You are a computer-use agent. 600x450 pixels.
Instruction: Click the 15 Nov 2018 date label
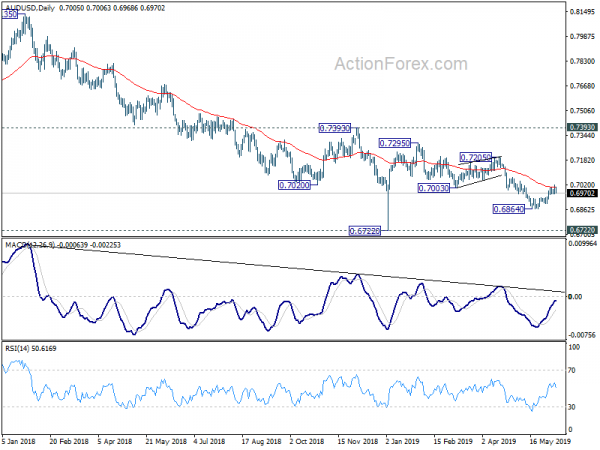point(358,441)
